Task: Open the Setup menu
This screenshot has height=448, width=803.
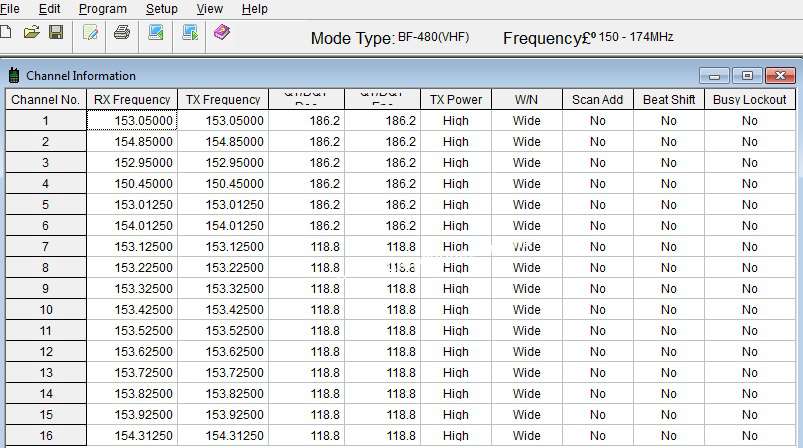Action: point(162,9)
